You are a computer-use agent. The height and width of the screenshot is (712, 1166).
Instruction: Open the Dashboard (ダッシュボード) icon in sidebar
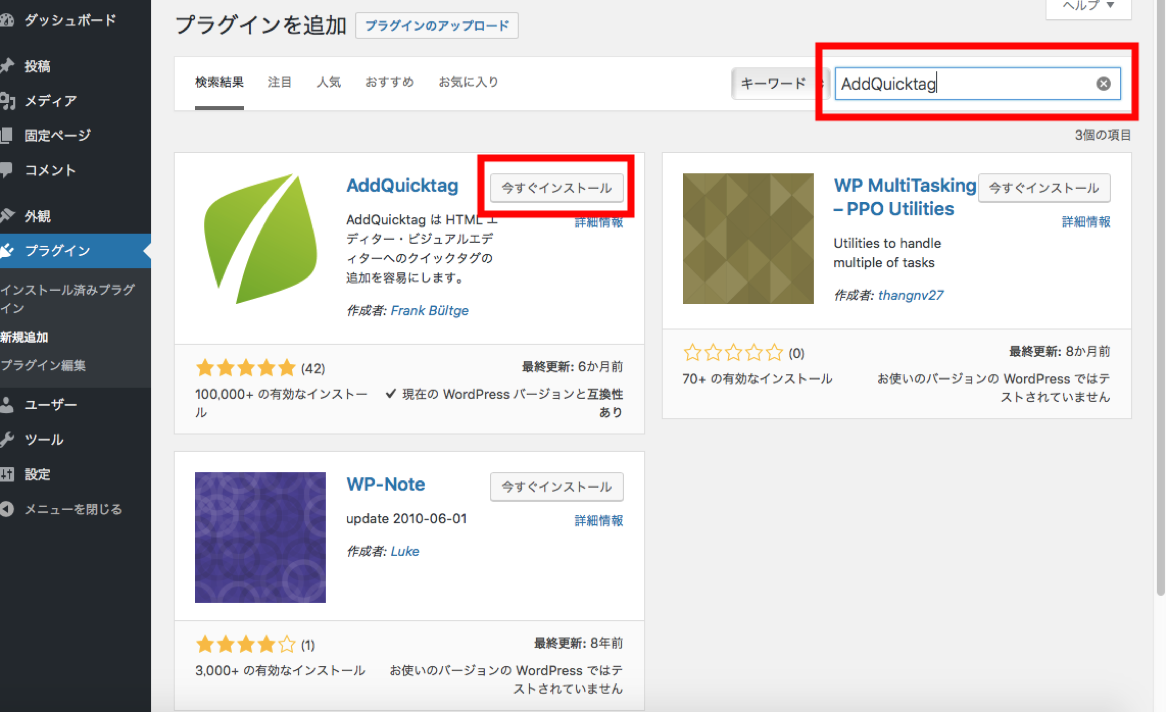[7, 21]
